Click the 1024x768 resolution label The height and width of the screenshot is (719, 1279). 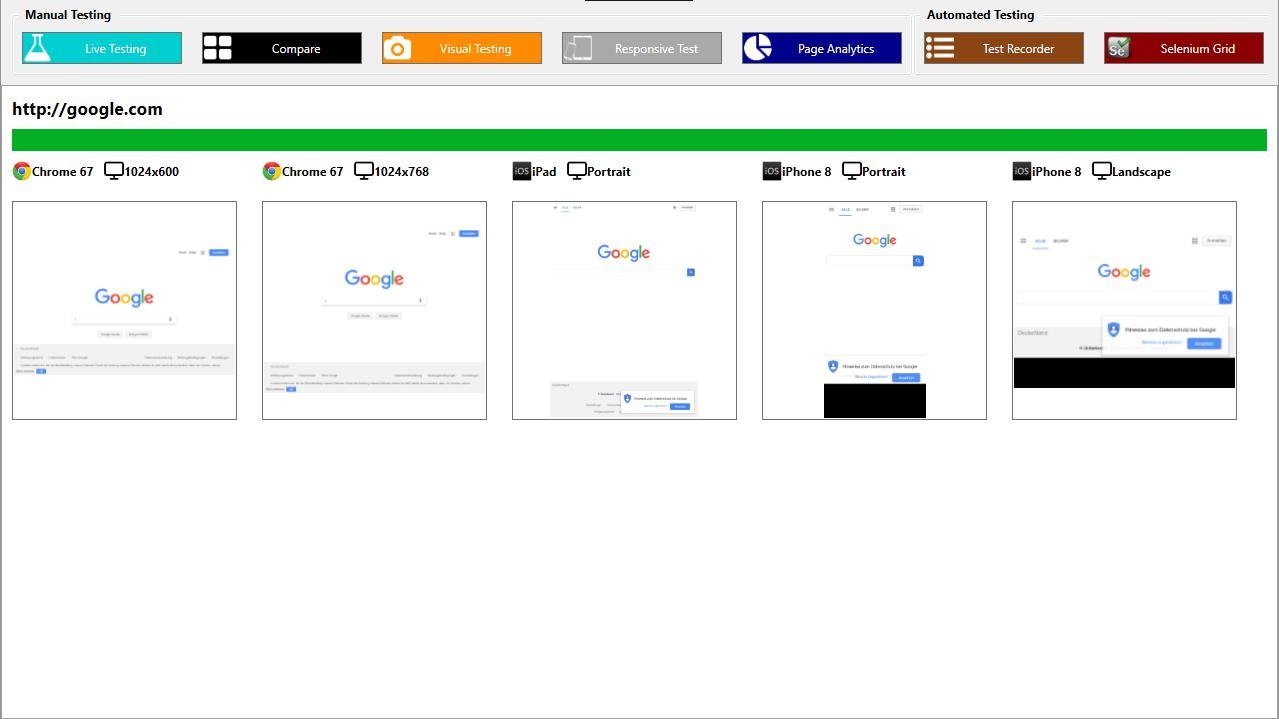coord(402,172)
